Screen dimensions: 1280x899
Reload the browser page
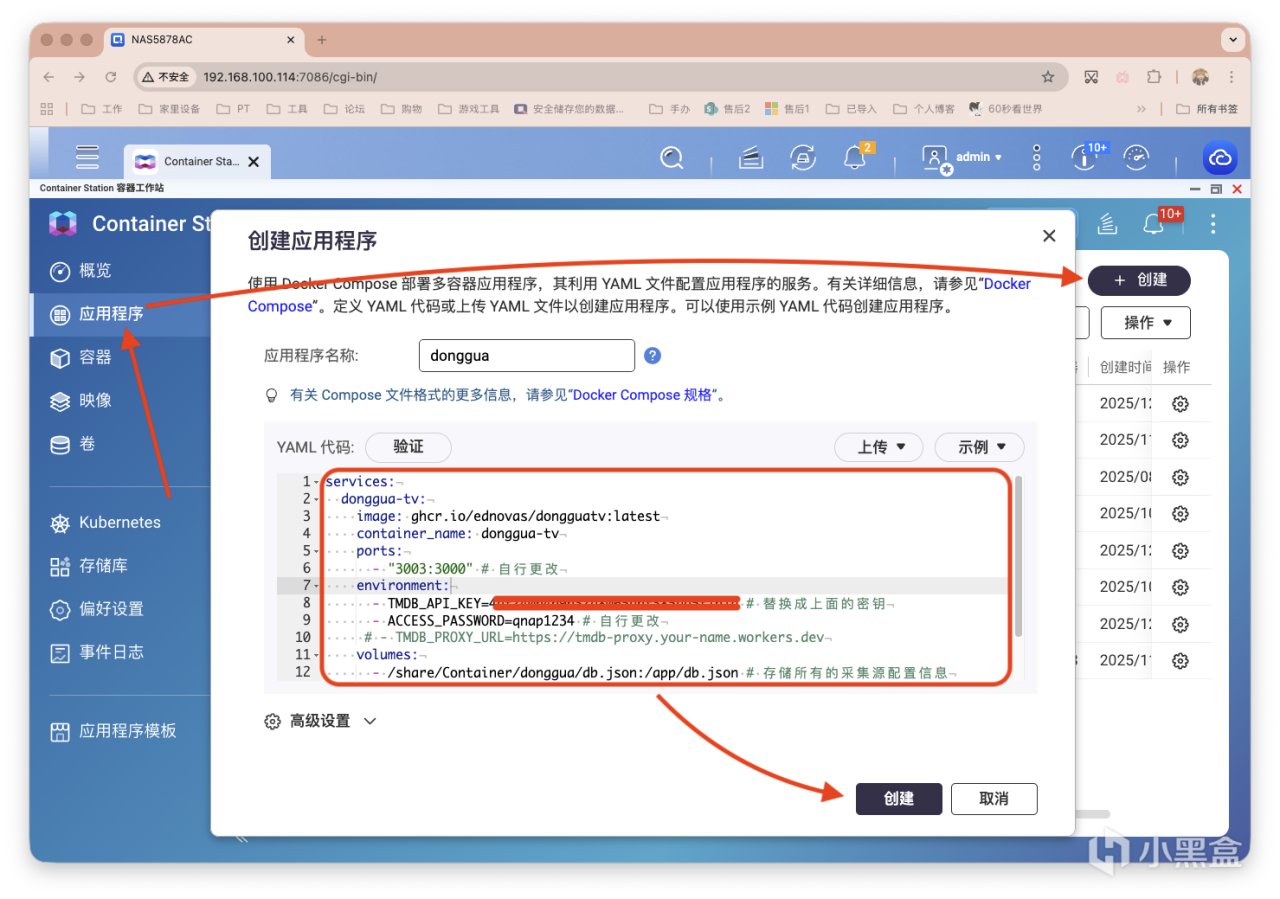111,77
